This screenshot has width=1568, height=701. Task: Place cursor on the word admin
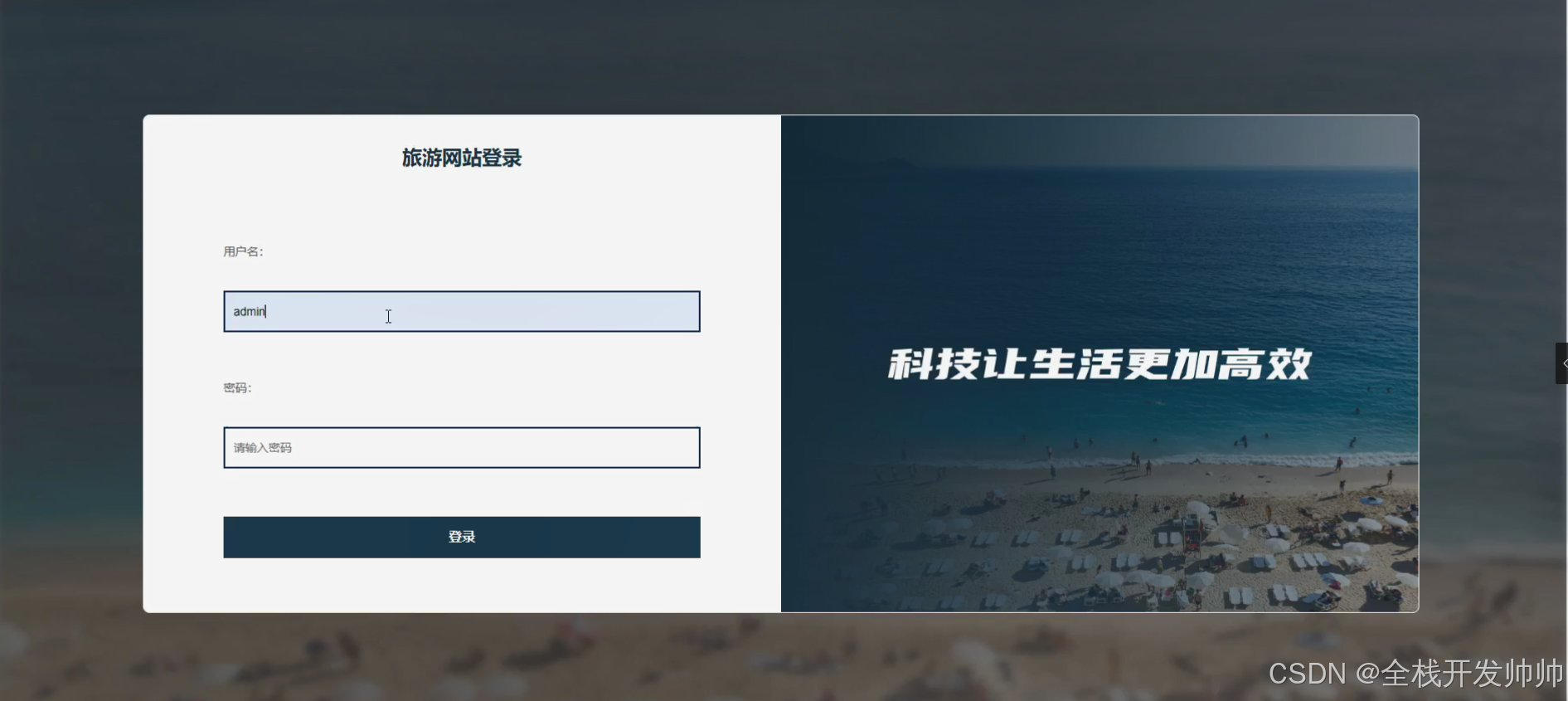click(x=249, y=311)
